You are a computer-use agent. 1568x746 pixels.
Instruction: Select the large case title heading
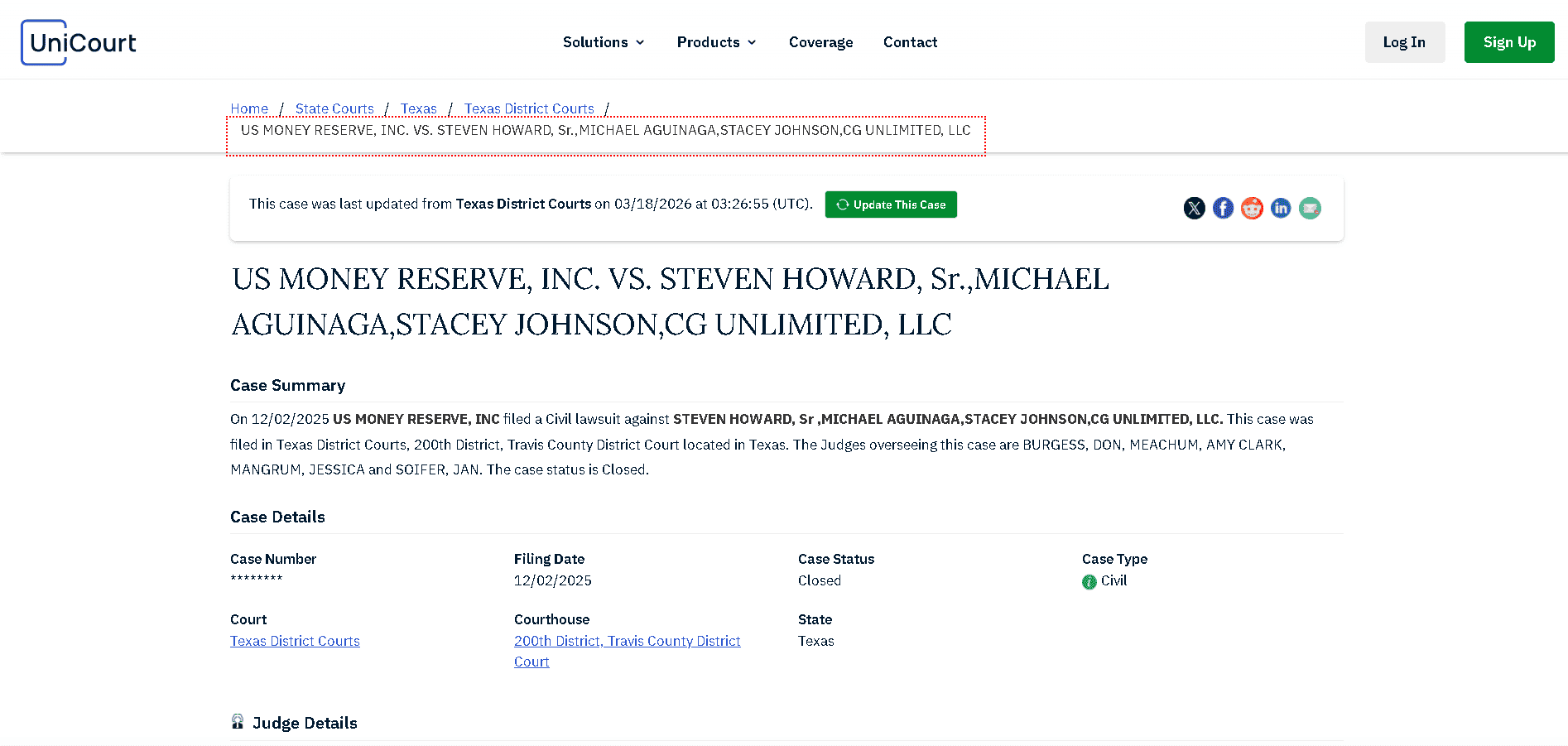click(x=671, y=301)
